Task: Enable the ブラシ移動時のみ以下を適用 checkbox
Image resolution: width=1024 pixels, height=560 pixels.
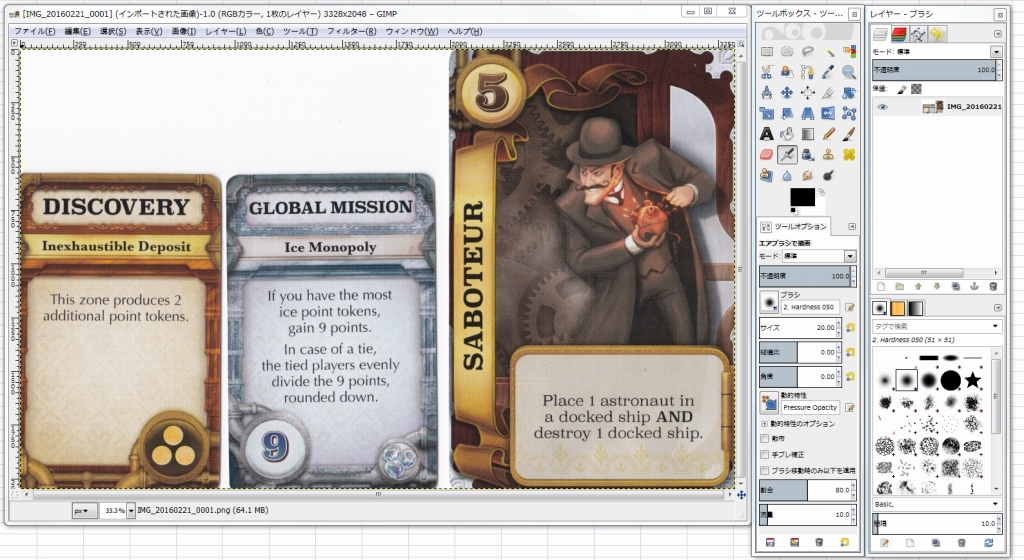Action: coord(765,470)
